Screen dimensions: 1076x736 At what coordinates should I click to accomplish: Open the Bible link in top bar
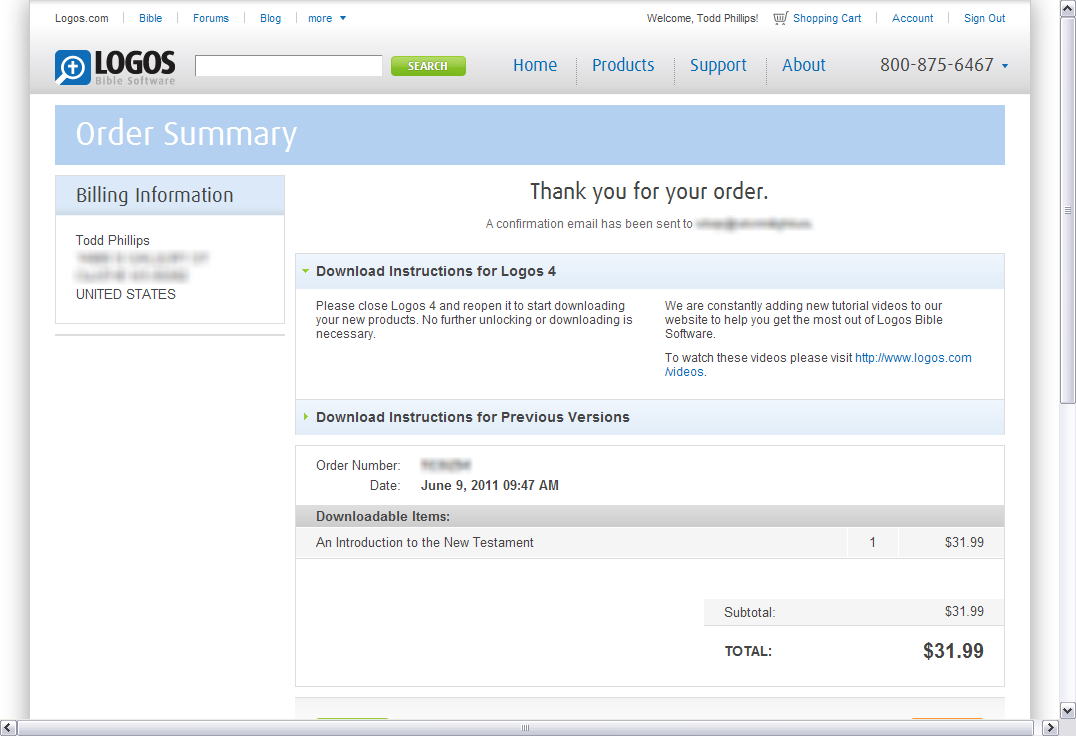point(150,19)
